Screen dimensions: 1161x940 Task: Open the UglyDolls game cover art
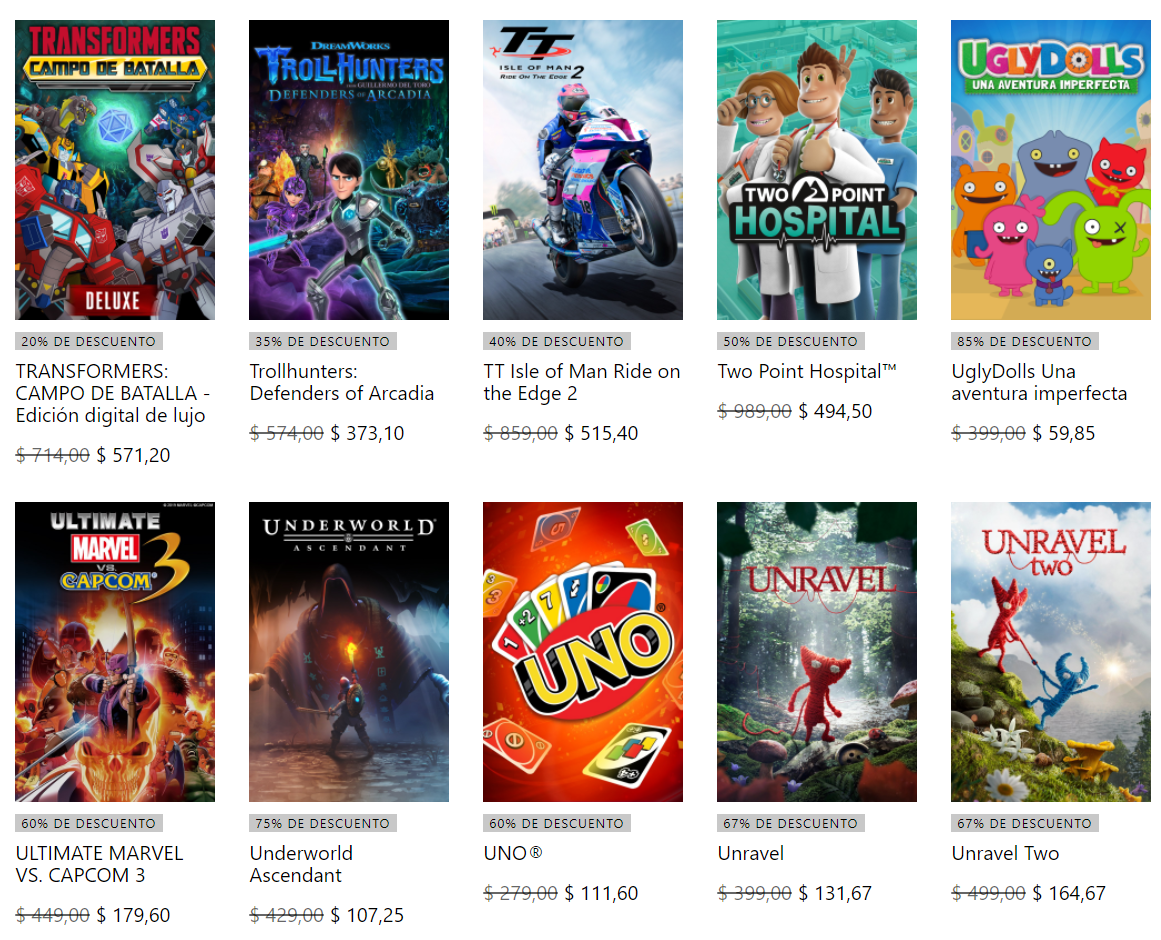point(1051,170)
